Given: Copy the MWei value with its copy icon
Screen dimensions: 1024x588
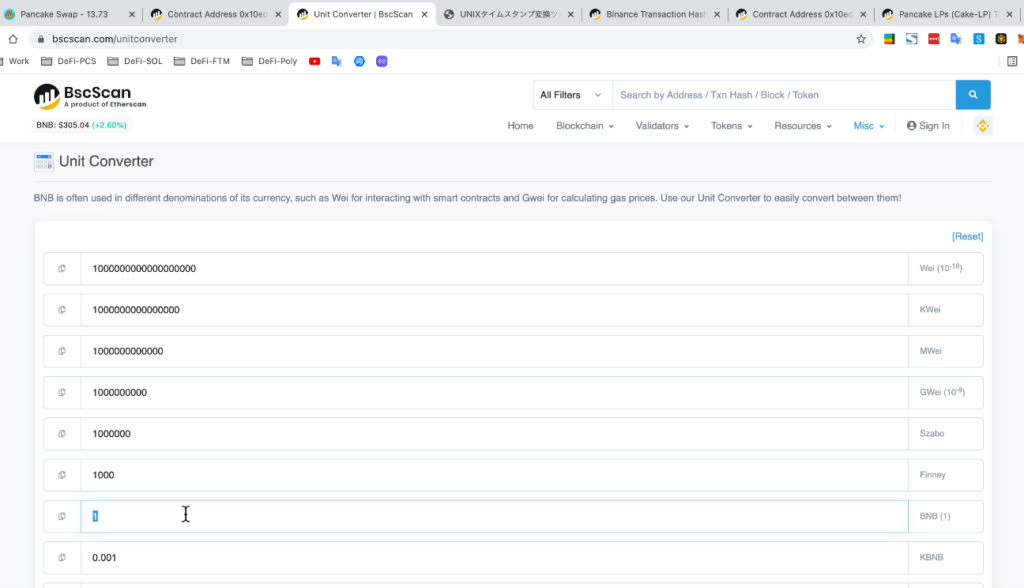Looking at the screenshot, I should coord(62,351).
